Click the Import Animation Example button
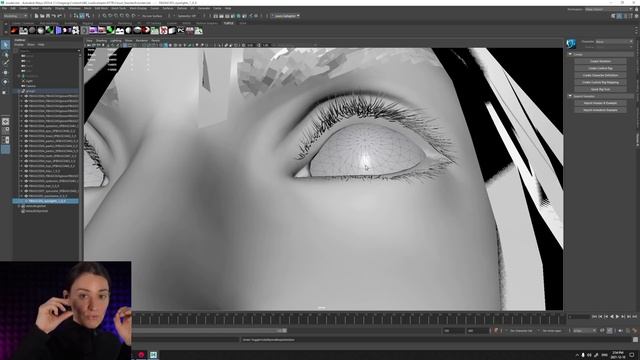640x360 pixels. [x=600, y=110]
